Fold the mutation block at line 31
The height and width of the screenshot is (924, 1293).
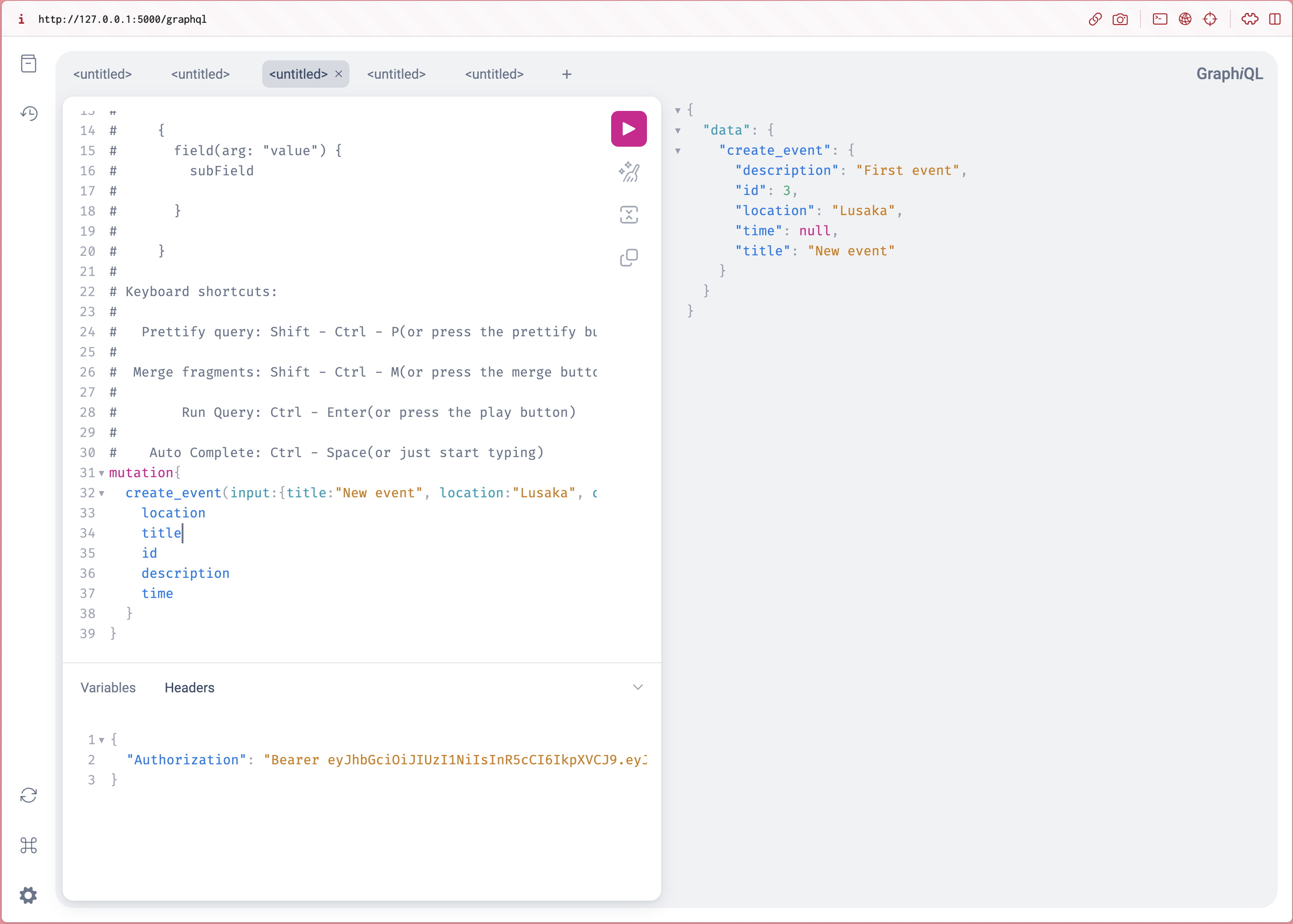tap(101, 473)
